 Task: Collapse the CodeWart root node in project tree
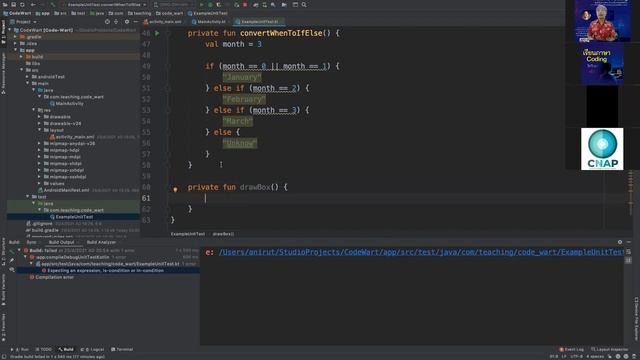click(10, 30)
